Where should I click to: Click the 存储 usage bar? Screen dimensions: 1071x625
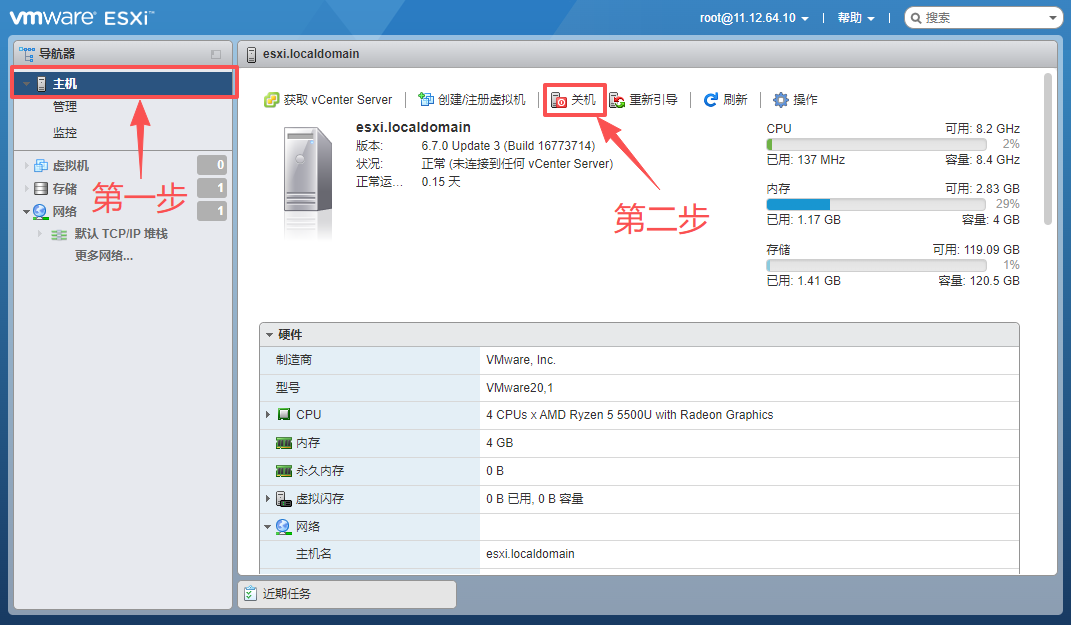(876, 265)
